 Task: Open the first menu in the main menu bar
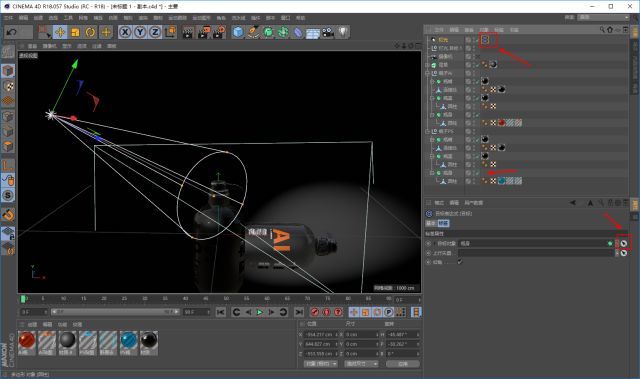coord(9,18)
